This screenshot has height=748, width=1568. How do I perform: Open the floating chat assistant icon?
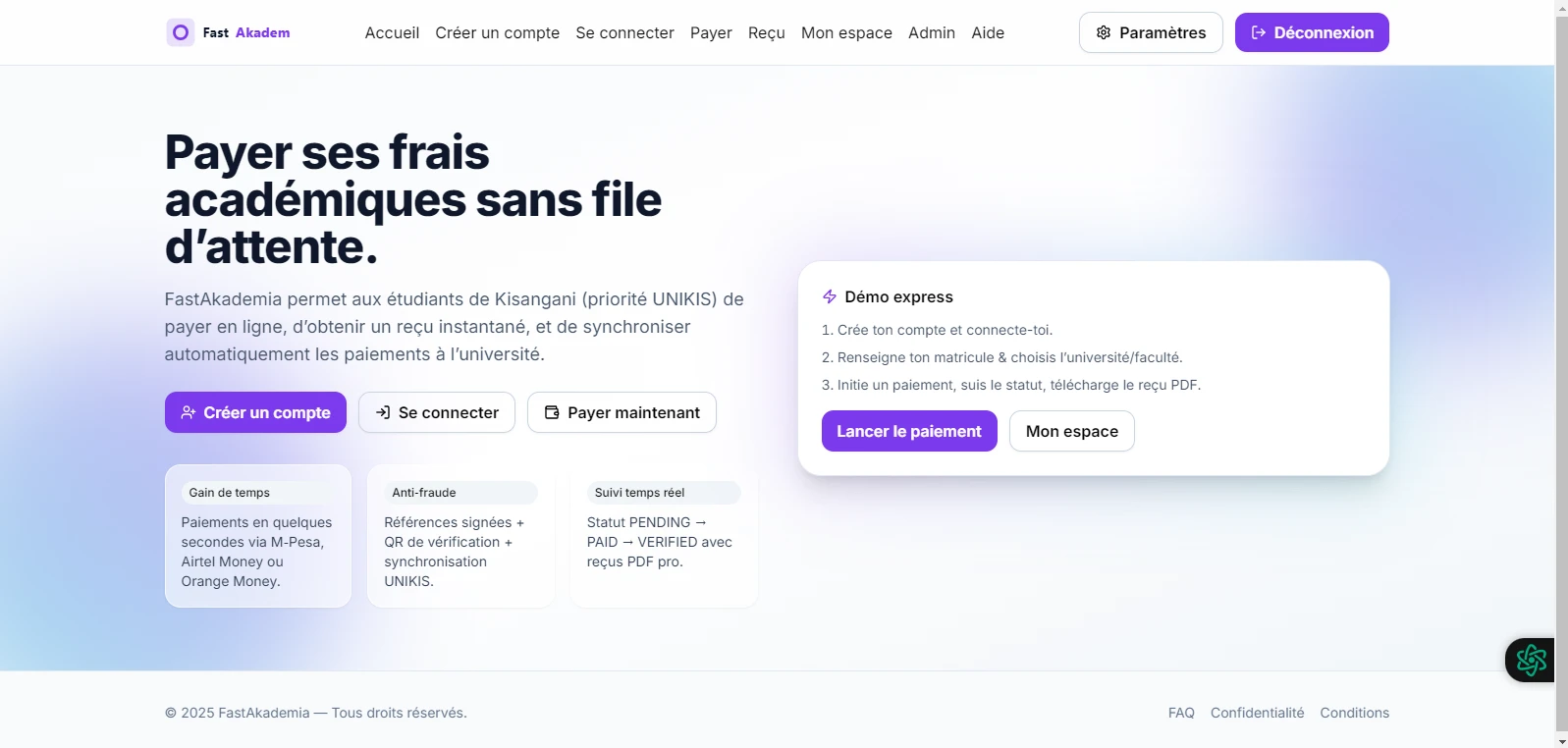[1531, 660]
